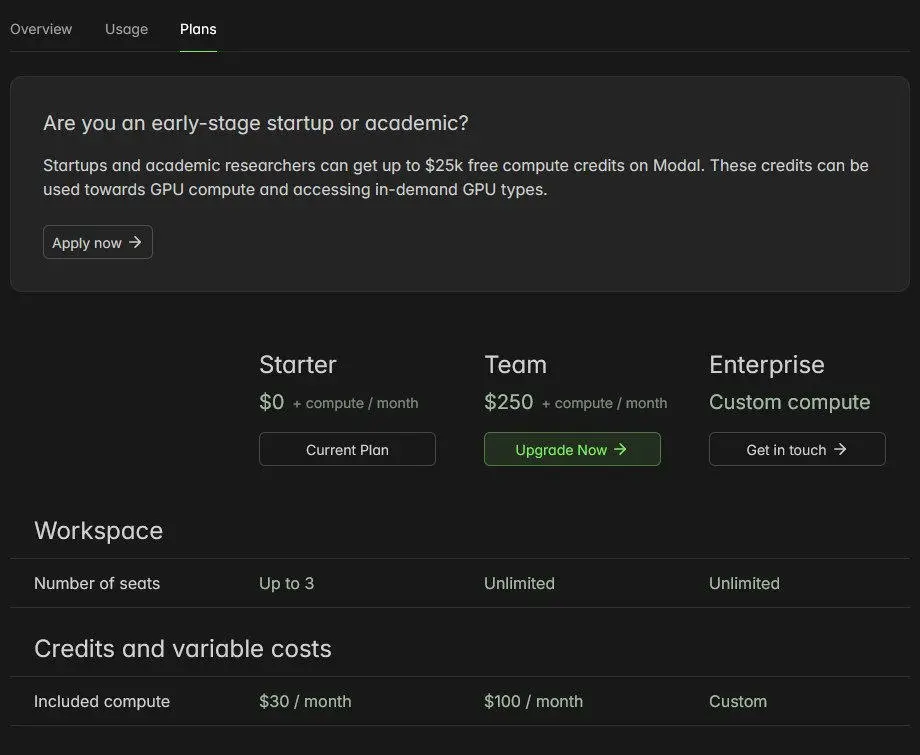Click the Starter plan heading
Screen dimensions: 920x755
pyautogui.click(x=298, y=365)
